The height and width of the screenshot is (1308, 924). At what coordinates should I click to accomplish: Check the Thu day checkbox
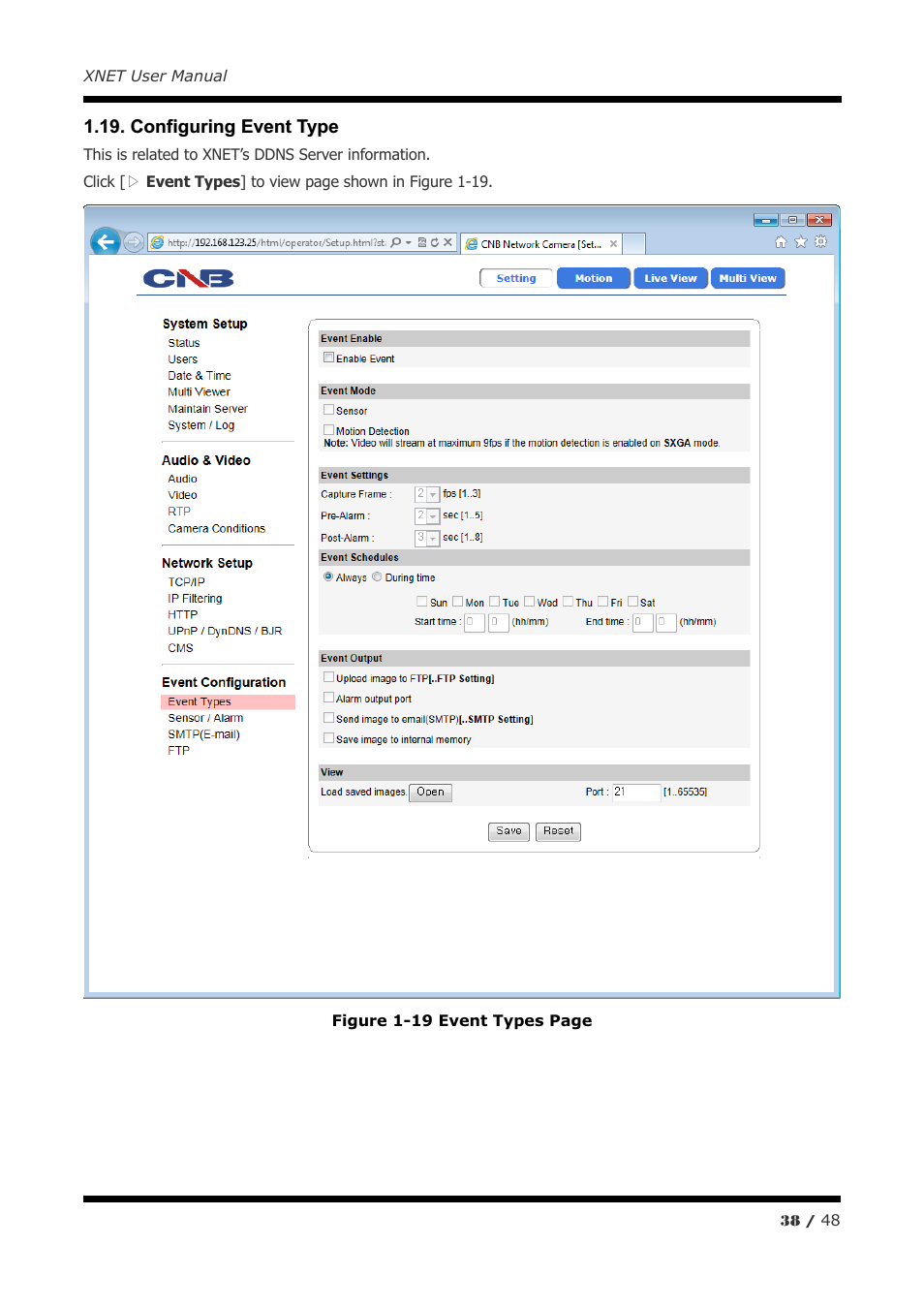point(568,602)
